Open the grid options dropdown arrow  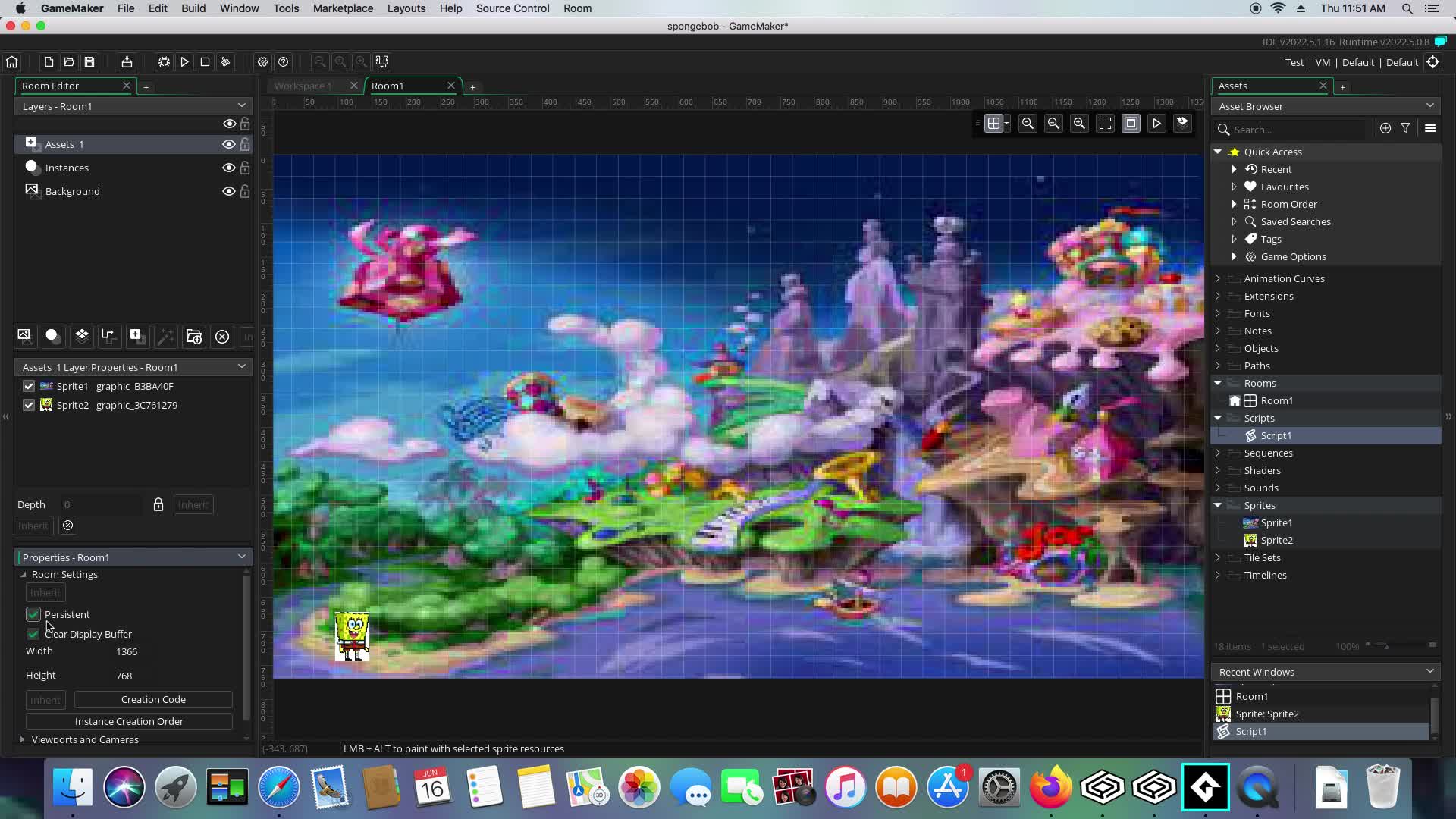1007,123
